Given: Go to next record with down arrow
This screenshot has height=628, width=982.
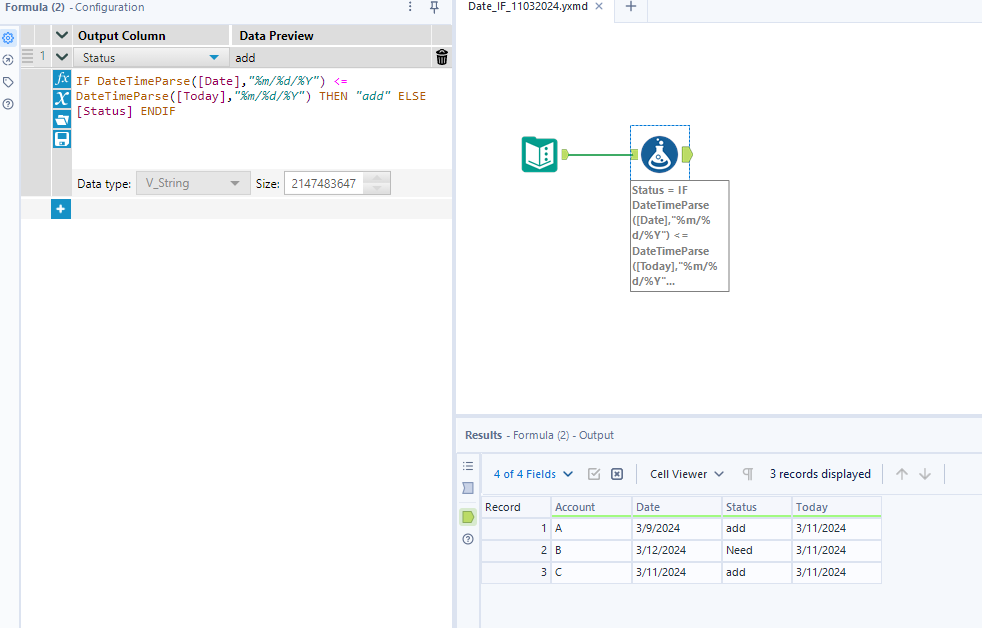Looking at the screenshot, I should tap(925, 474).
